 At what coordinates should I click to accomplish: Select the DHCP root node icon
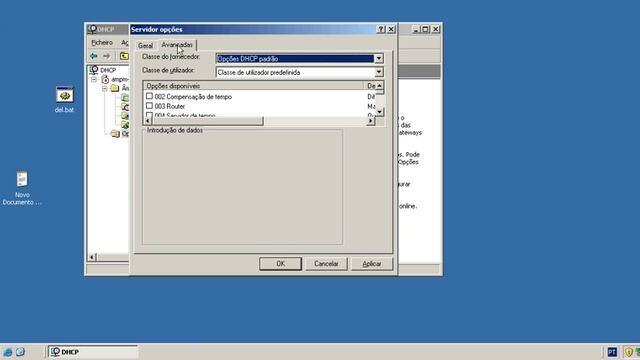coord(94,70)
